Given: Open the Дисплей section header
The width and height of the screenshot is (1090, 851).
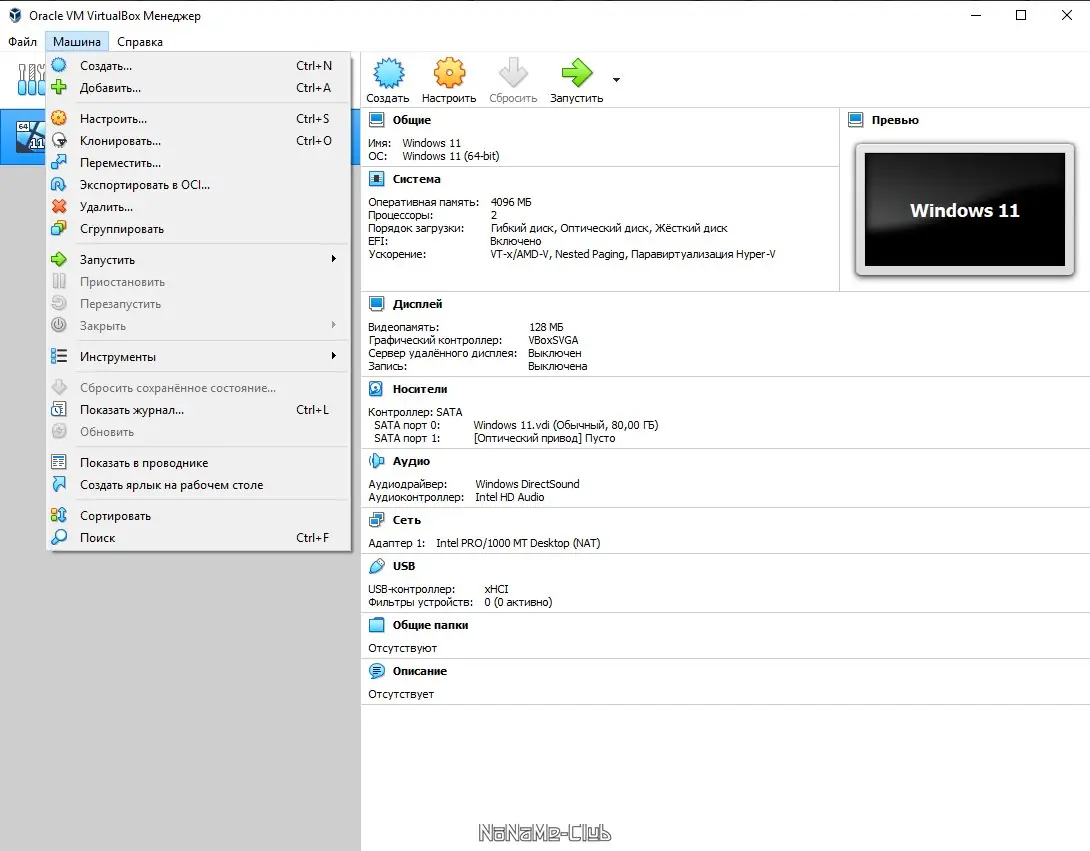Looking at the screenshot, I should click(417, 304).
